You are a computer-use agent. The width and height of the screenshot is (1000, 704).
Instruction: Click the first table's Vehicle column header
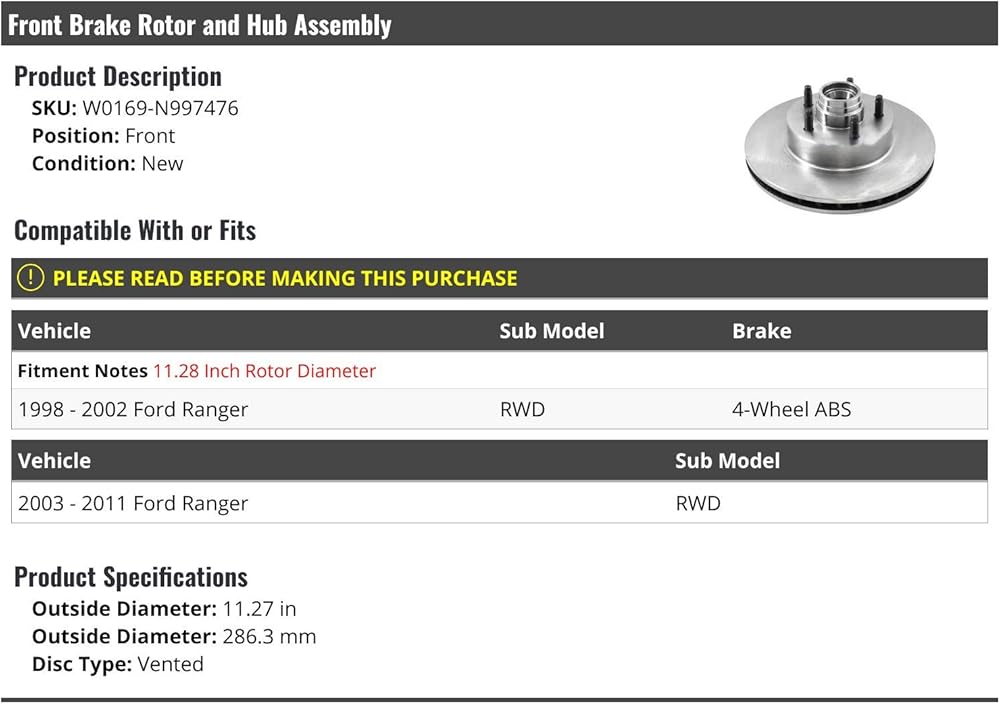54,331
